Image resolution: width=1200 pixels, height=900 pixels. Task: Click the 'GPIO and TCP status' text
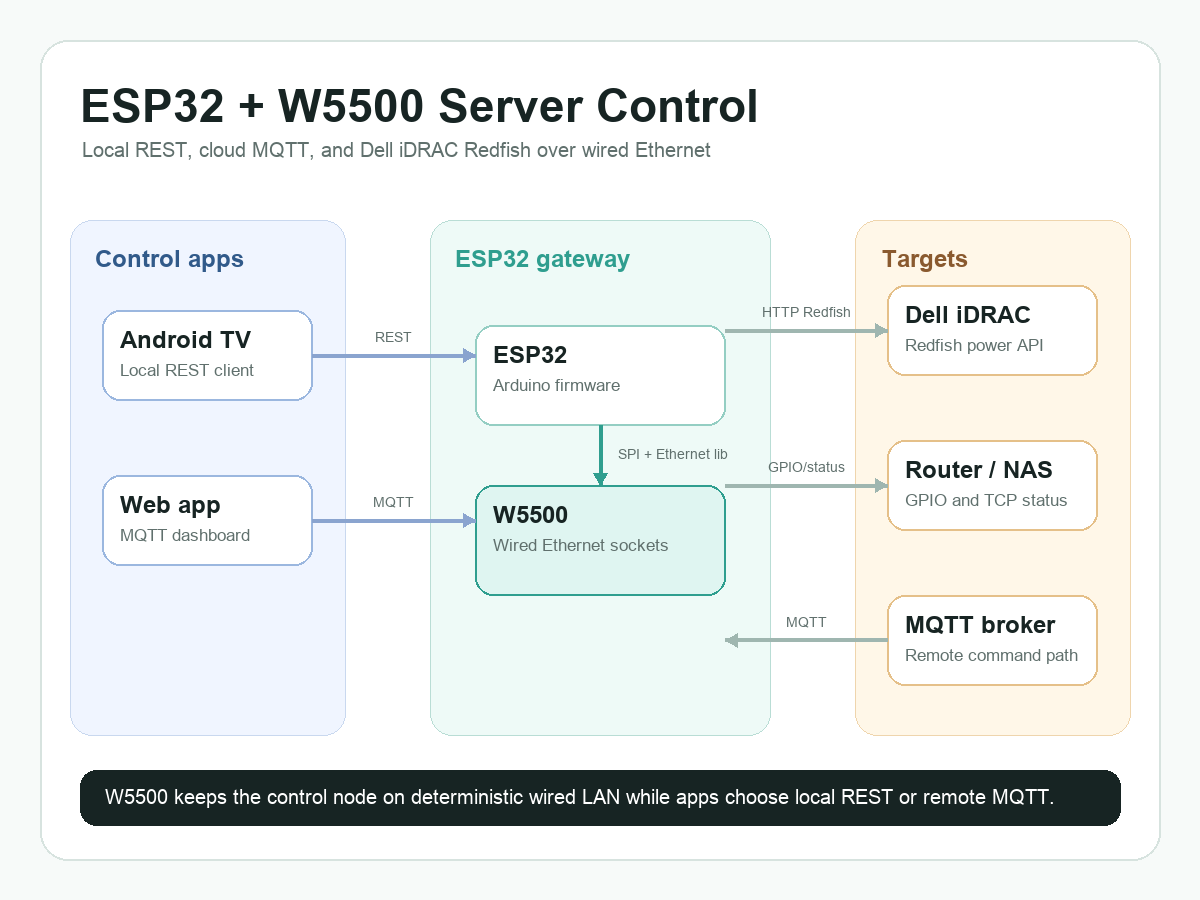point(986,500)
